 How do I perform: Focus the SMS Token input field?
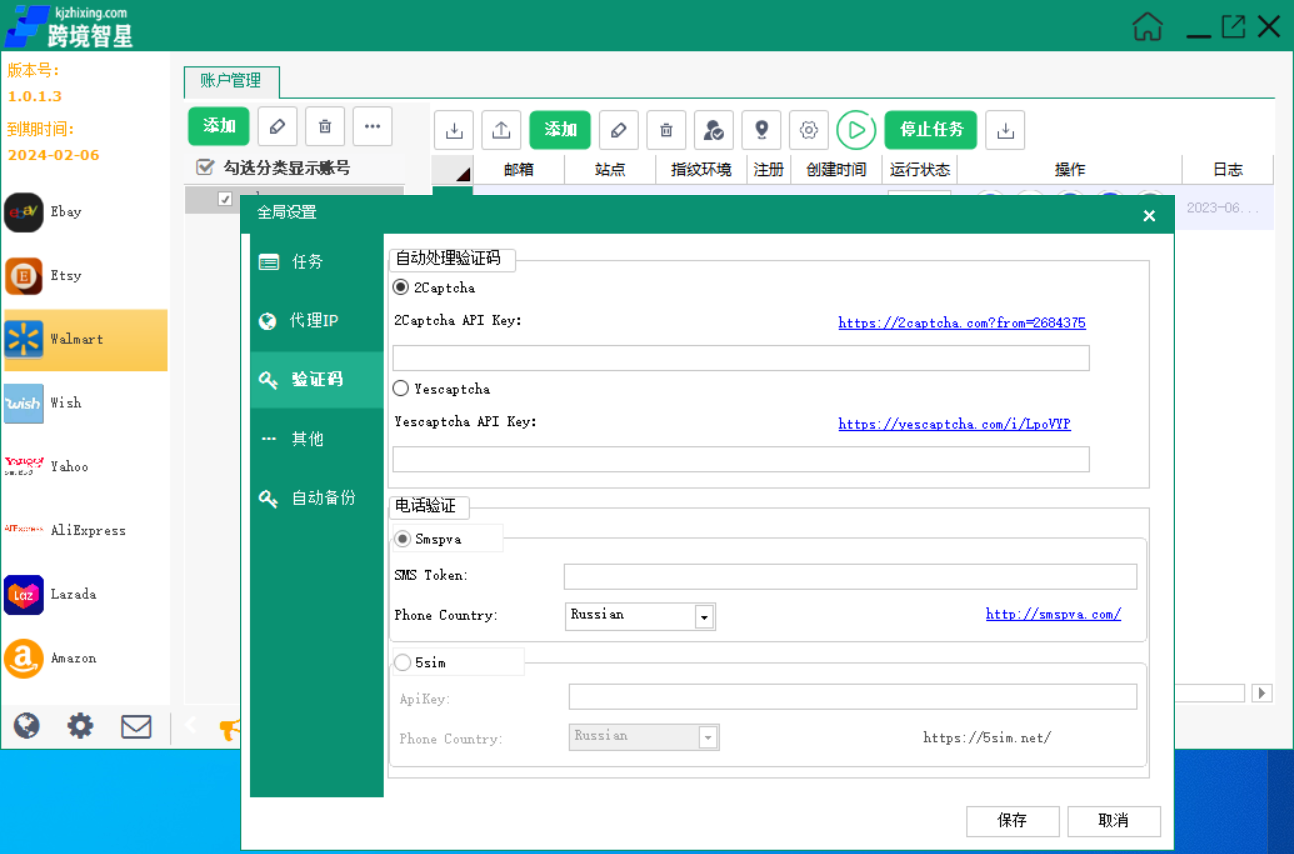850,577
